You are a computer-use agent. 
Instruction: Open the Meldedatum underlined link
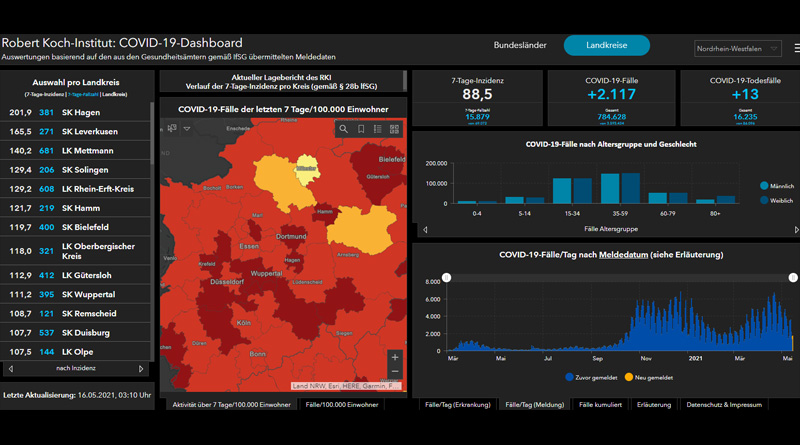click(623, 255)
